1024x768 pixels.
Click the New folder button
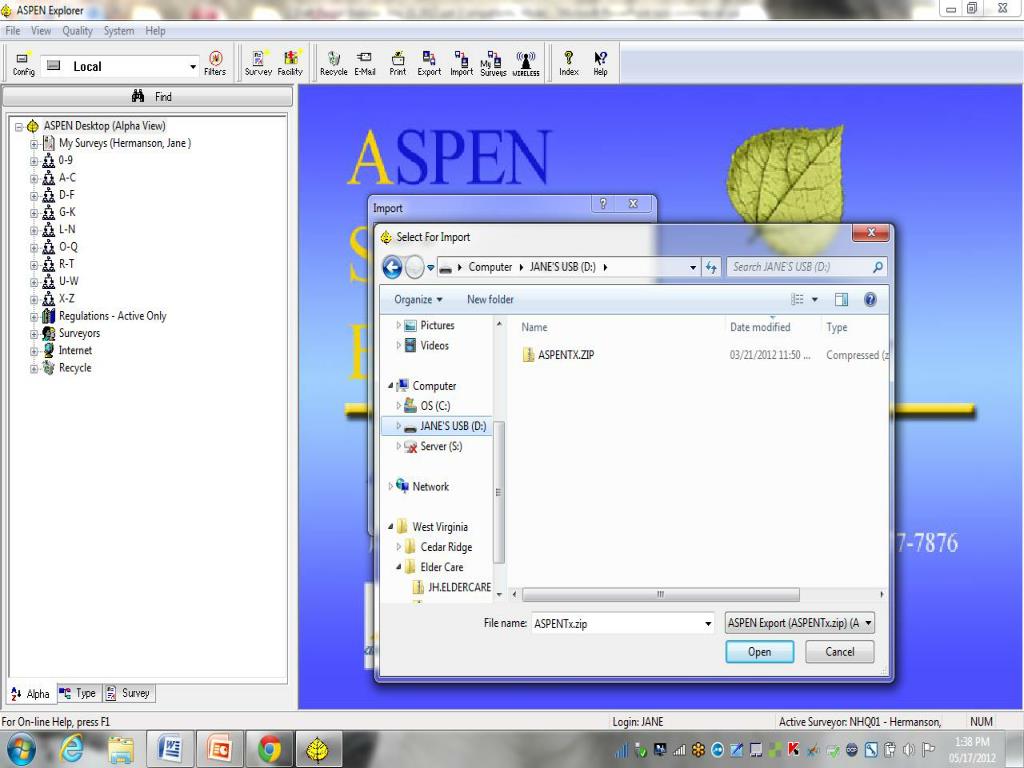pyautogui.click(x=490, y=300)
